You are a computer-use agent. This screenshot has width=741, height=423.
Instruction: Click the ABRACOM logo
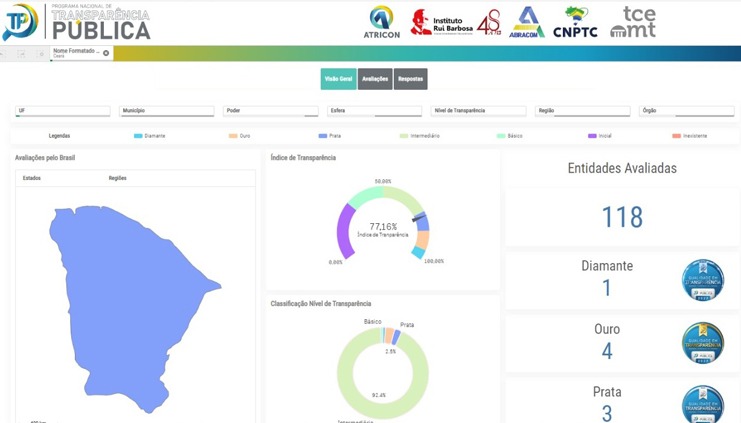527,22
